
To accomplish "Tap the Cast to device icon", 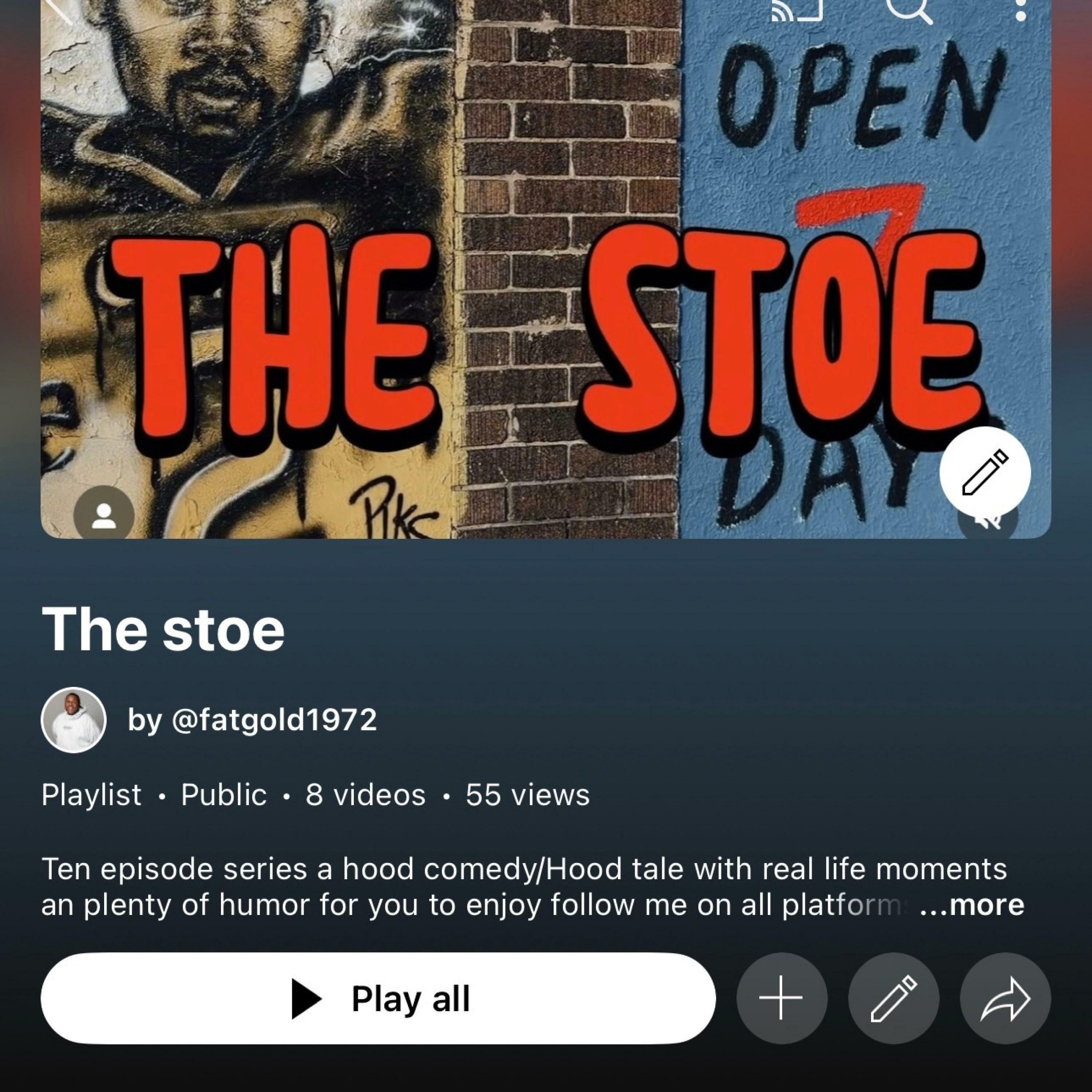I will pos(796,10).
